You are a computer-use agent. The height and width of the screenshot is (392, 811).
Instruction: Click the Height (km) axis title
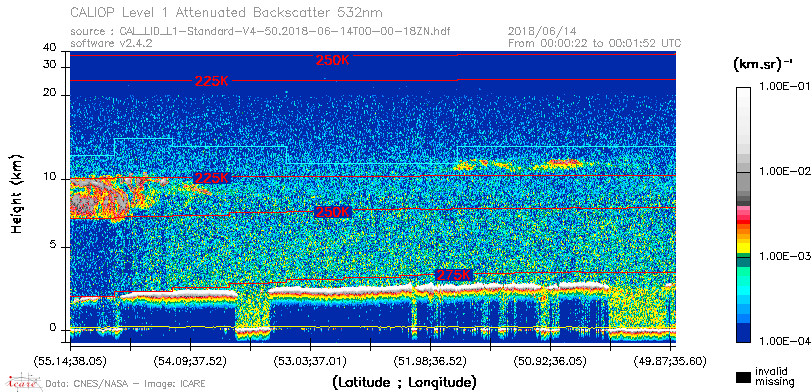coord(17,193)
